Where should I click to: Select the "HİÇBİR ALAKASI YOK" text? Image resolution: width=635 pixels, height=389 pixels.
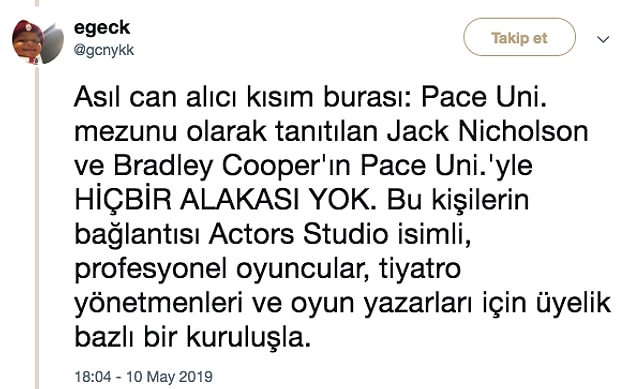pos(222,200)
